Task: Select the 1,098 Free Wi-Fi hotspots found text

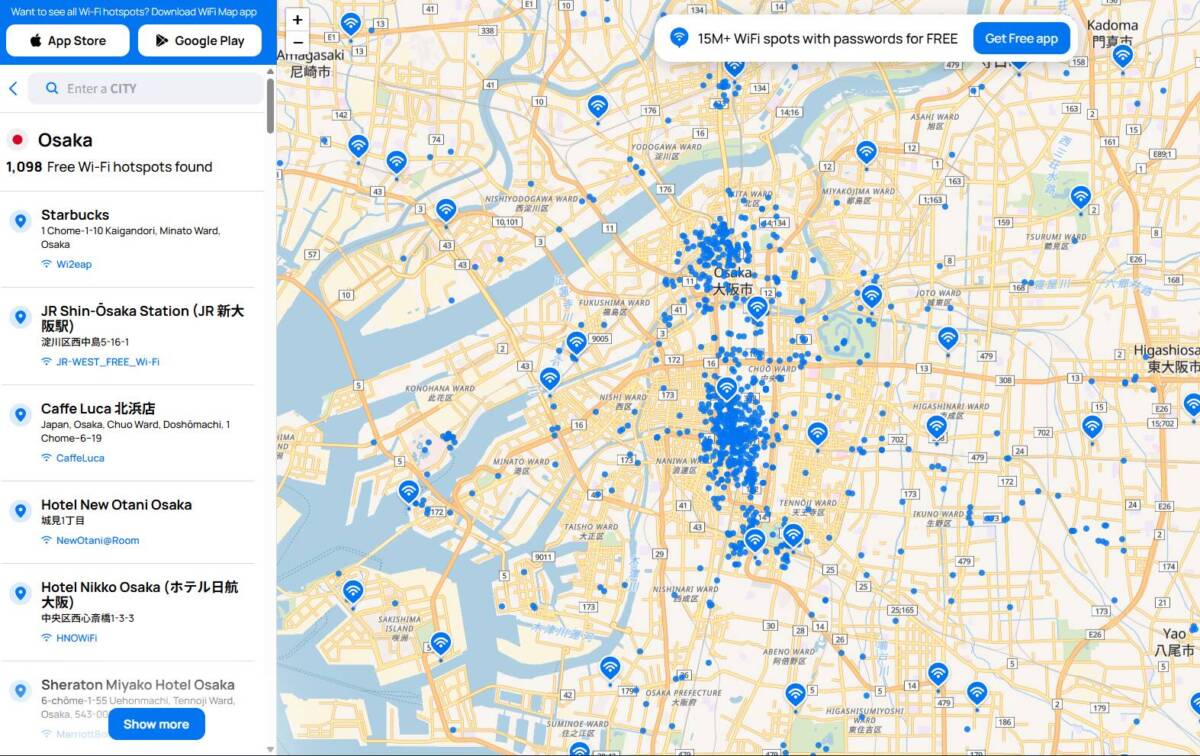Action: pos(109,167)
